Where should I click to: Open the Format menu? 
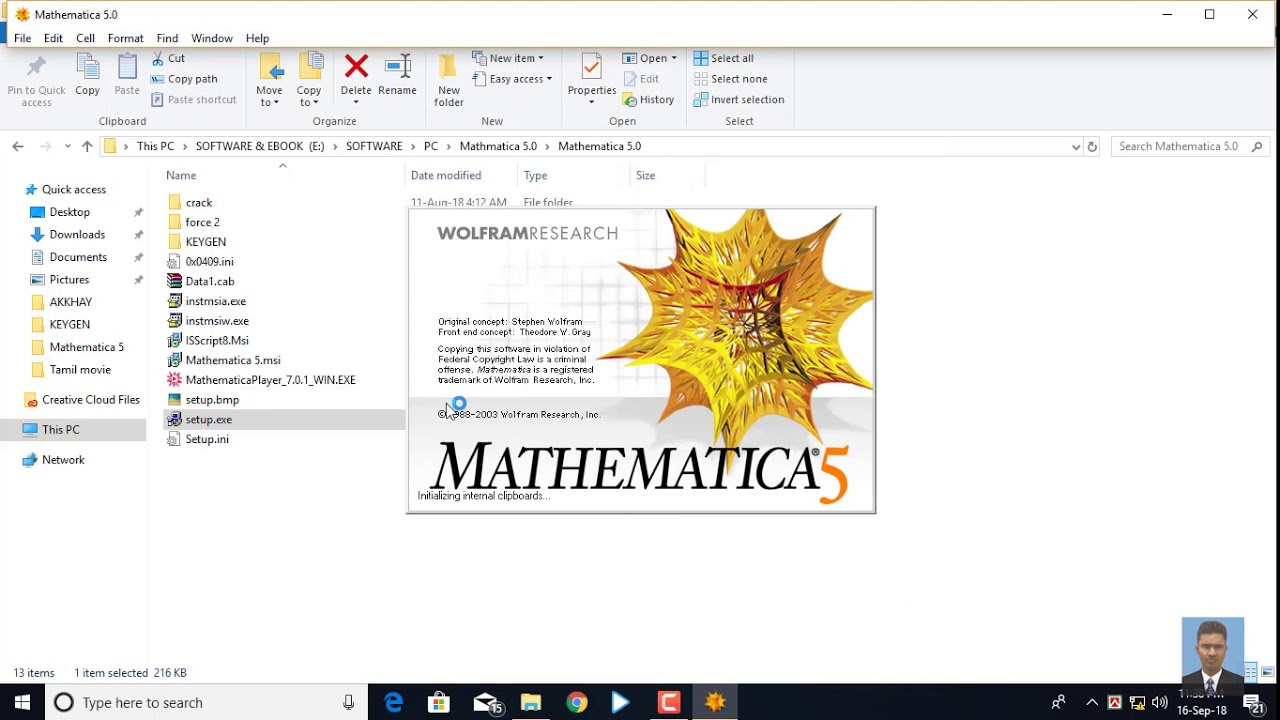(x=125, y=38)
